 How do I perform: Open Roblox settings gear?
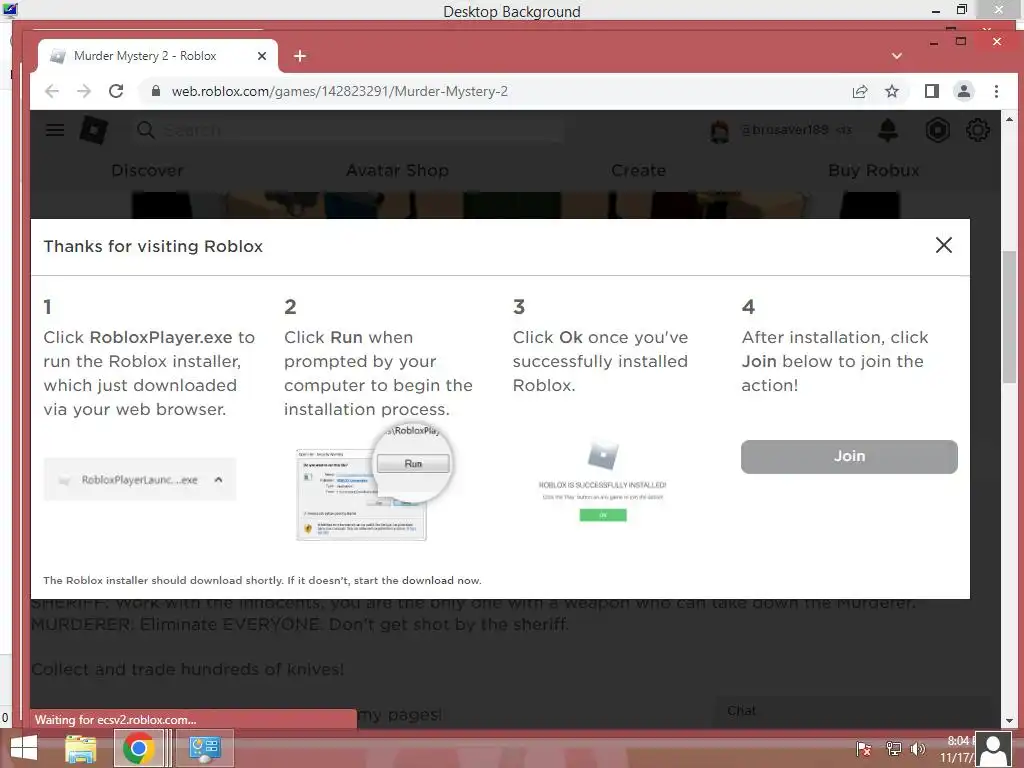point(978,131)
